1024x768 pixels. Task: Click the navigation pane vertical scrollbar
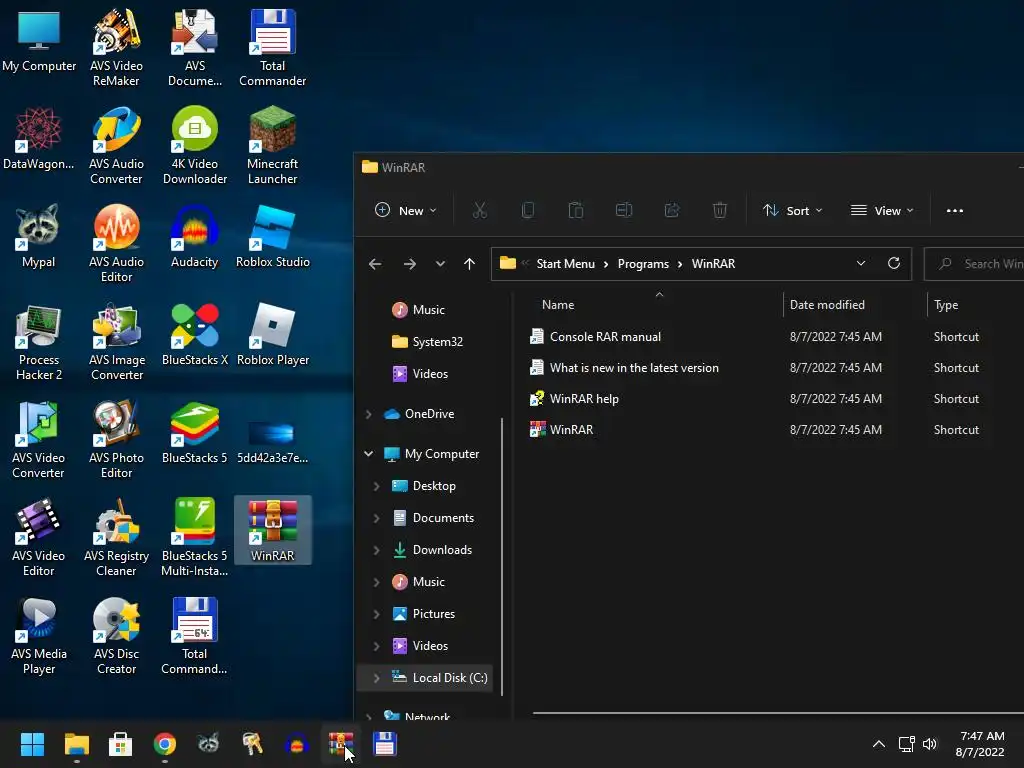coord(502,556)
